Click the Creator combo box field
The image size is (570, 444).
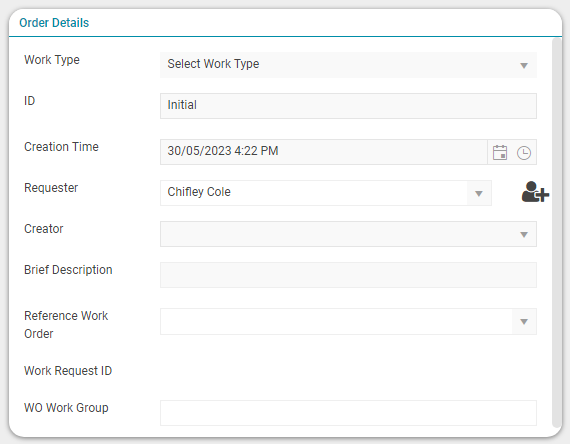[x=348, y=234]
